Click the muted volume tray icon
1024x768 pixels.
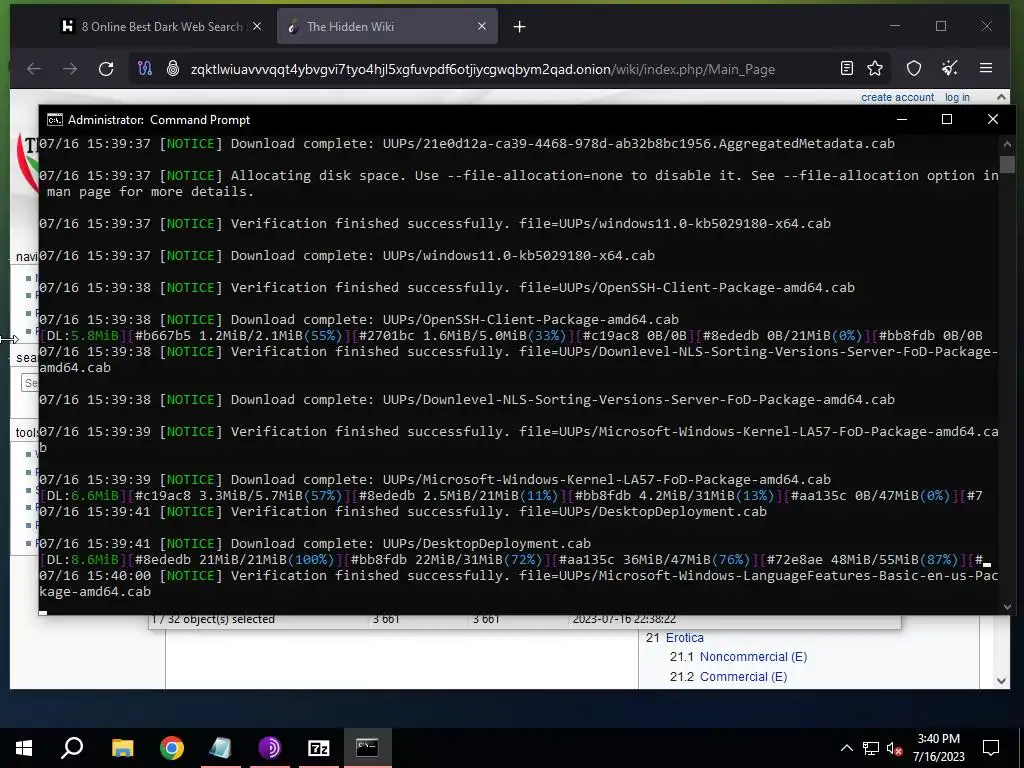[x=895, y=748]
